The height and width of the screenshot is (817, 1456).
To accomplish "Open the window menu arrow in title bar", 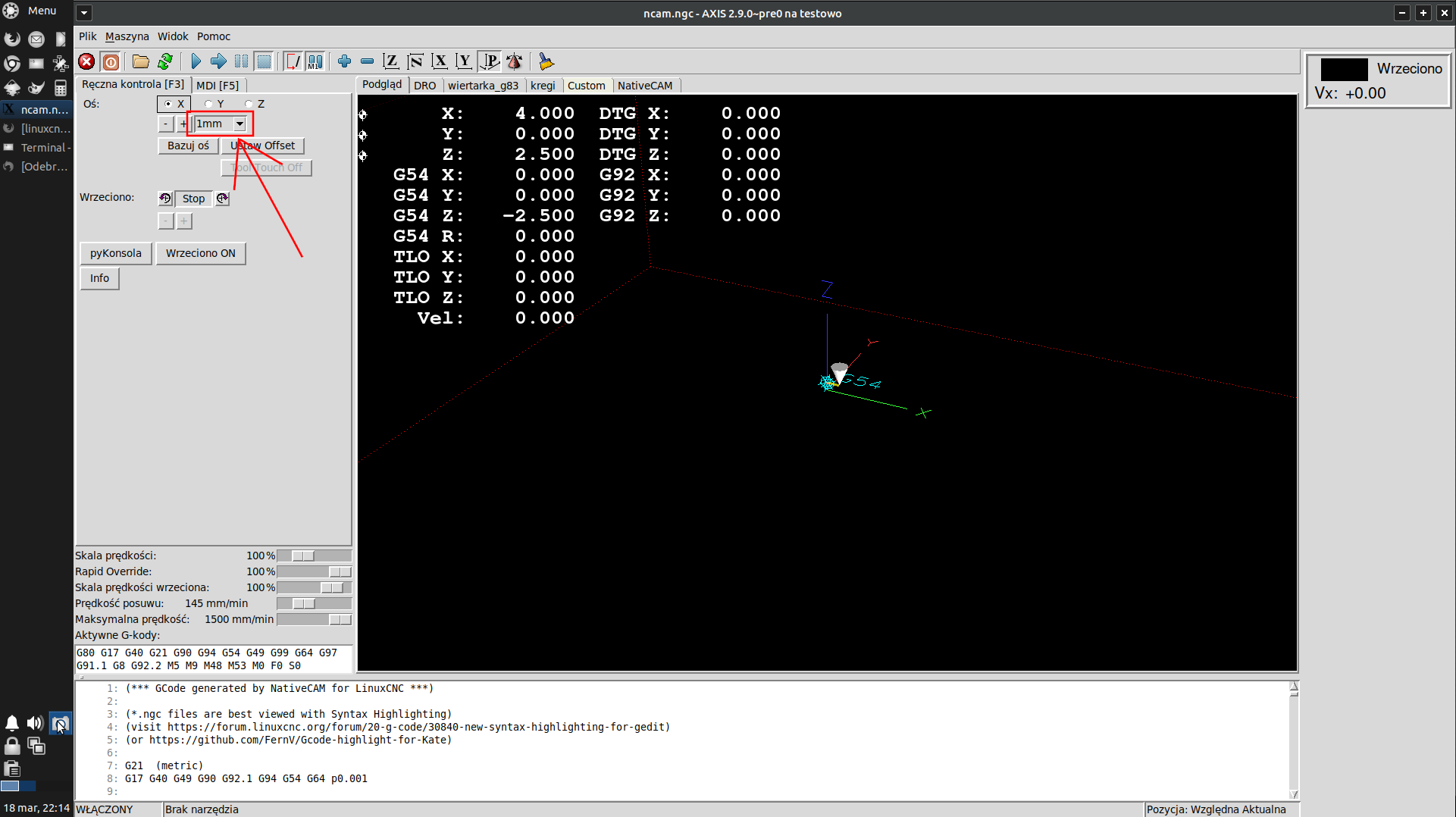I will [x=84, y=13].
